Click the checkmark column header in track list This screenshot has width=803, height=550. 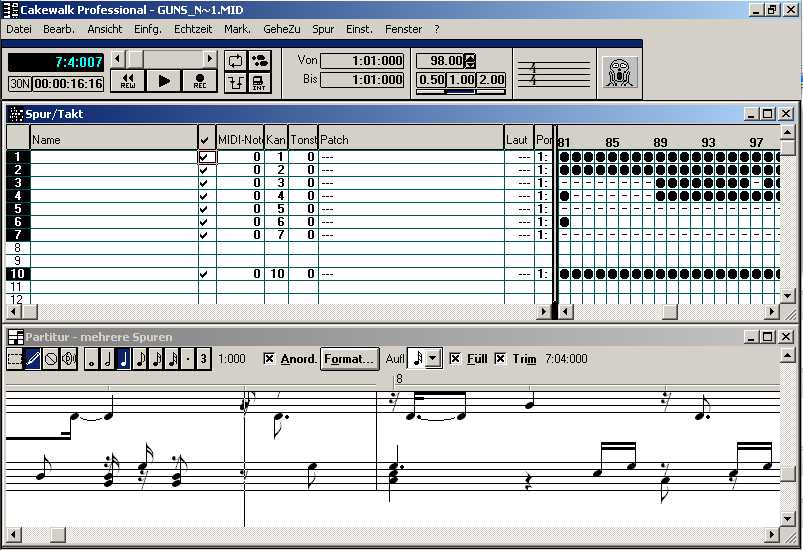tap(206, 139)
